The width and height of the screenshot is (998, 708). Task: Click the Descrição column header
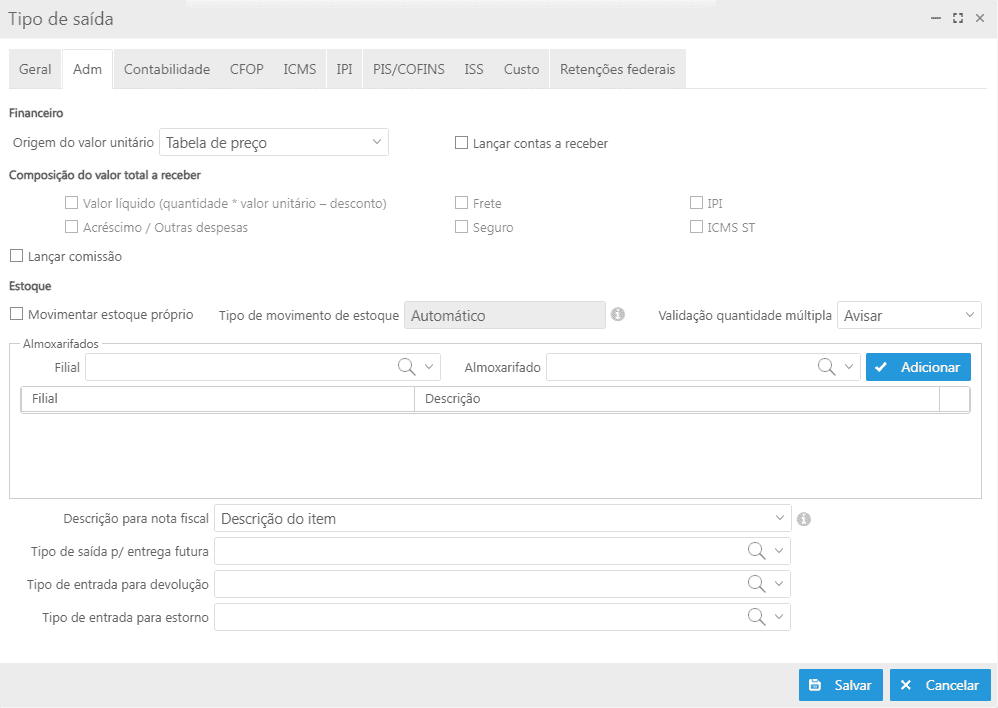(677, 399)
